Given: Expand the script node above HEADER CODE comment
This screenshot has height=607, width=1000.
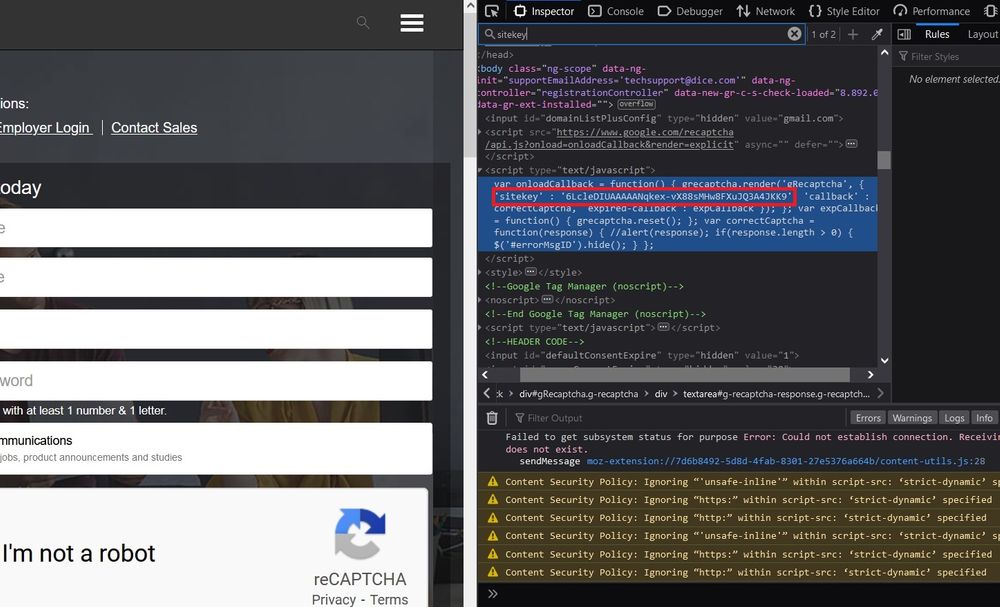Looking at the screenshot, I should [480, 328].
